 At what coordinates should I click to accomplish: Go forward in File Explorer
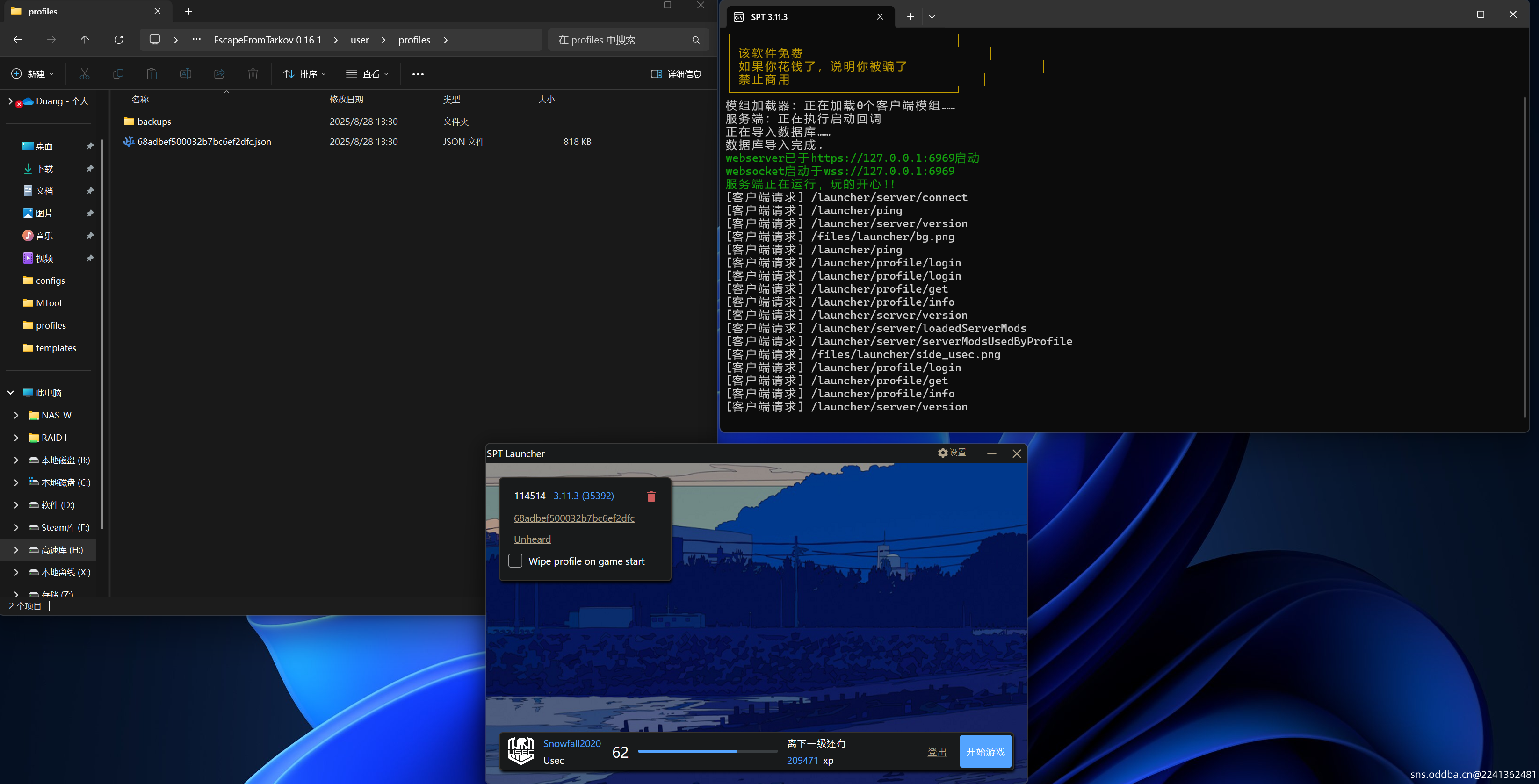pos(51,40)
